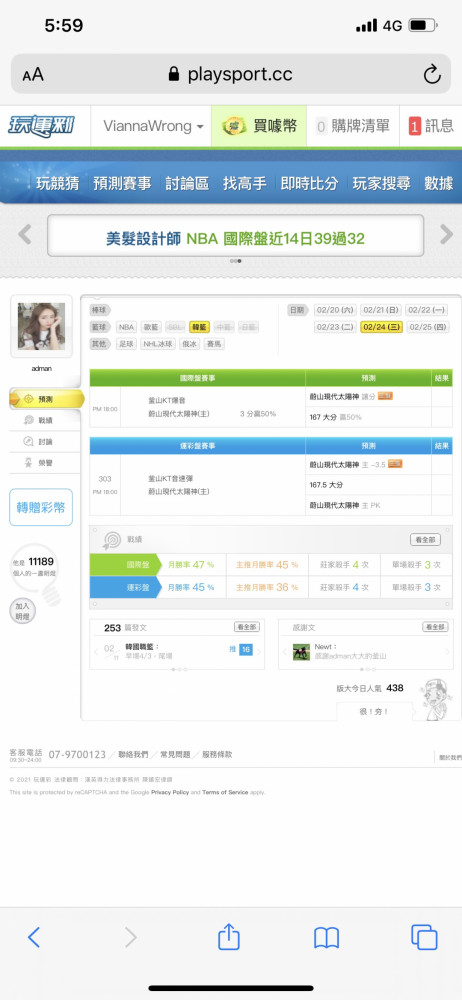Open Safari bookmarks book icon
The height and width of the screenshot is (1000, 462).
326,938
